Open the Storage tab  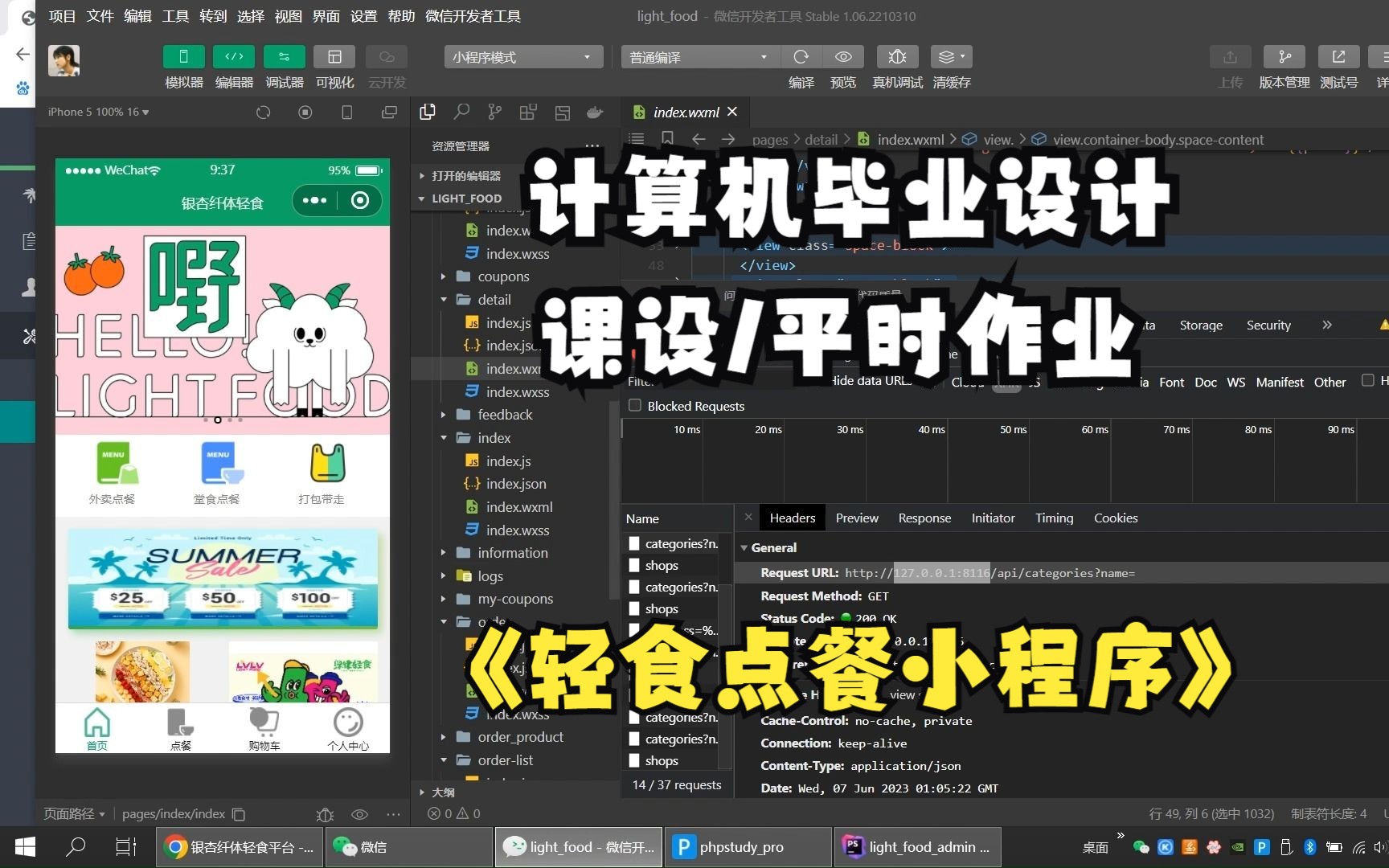(x=1201, y=325)
